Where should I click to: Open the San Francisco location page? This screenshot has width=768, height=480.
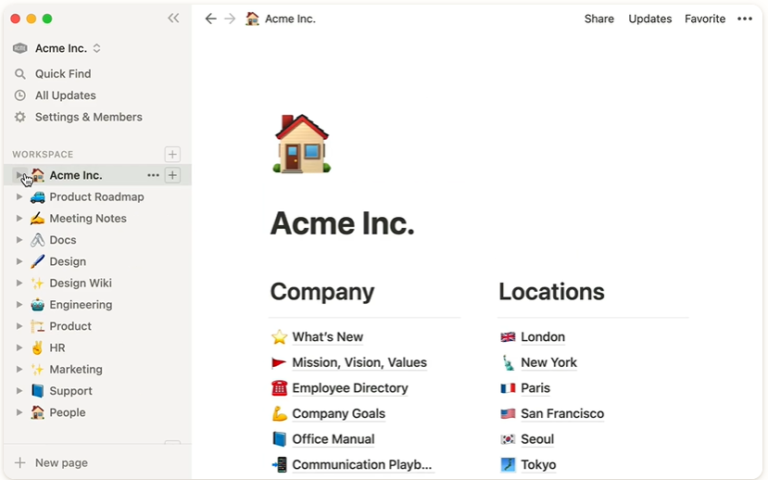(x=562, y=414)
